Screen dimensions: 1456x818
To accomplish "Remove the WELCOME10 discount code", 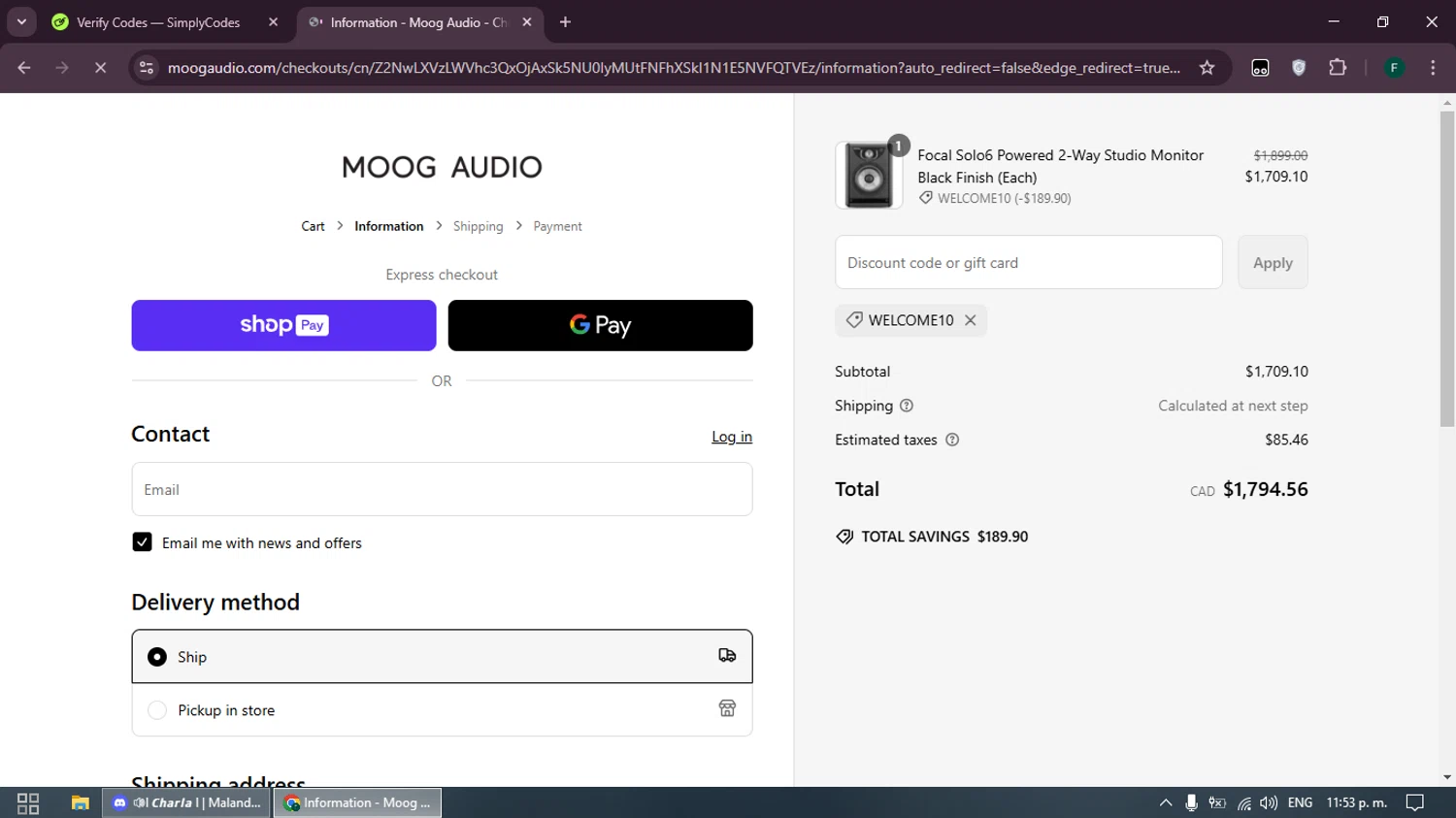I will click(970, 320).
